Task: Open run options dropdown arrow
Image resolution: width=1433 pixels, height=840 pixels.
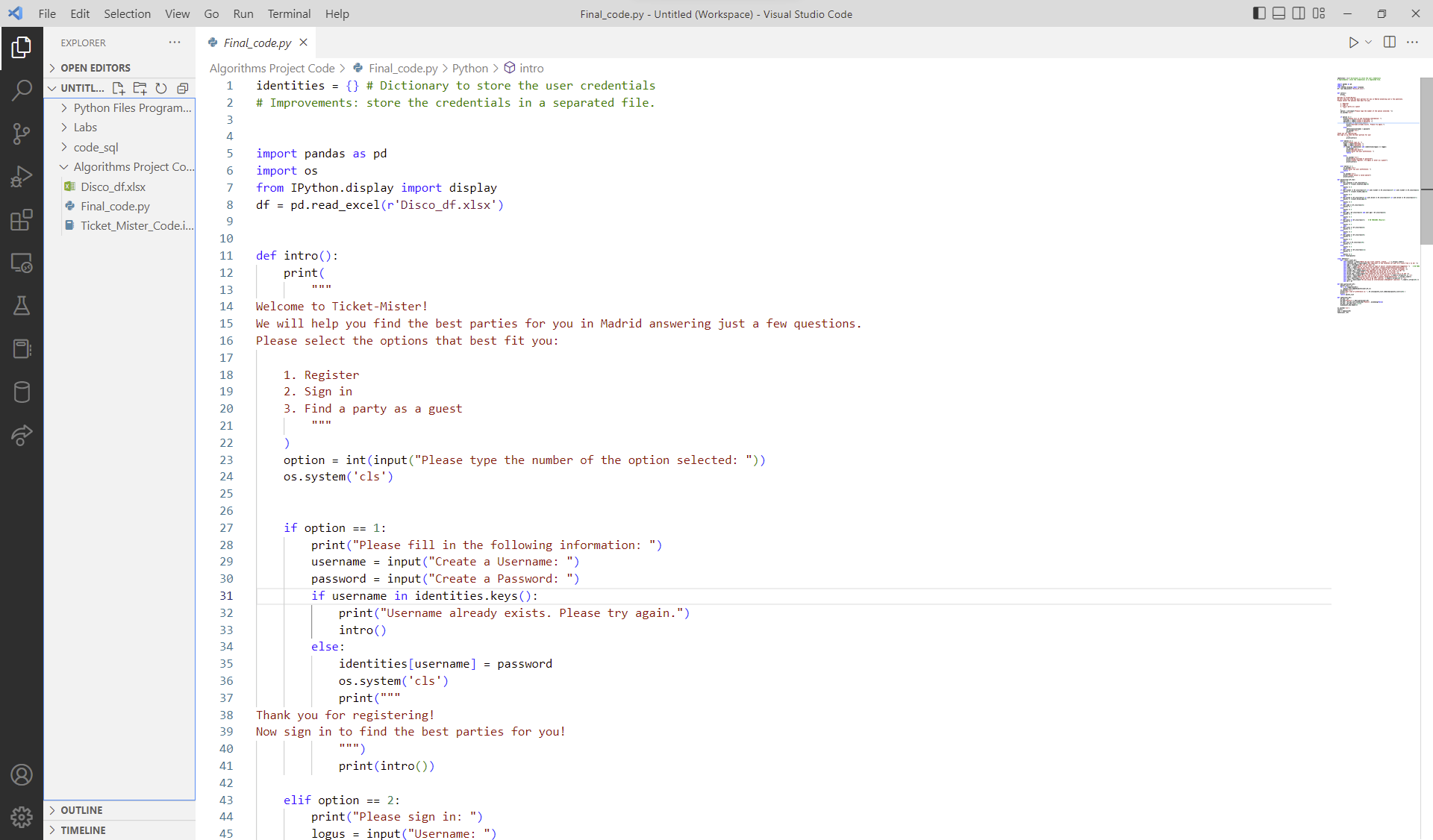Action: pyautogui.click(x=1369, y=43)
